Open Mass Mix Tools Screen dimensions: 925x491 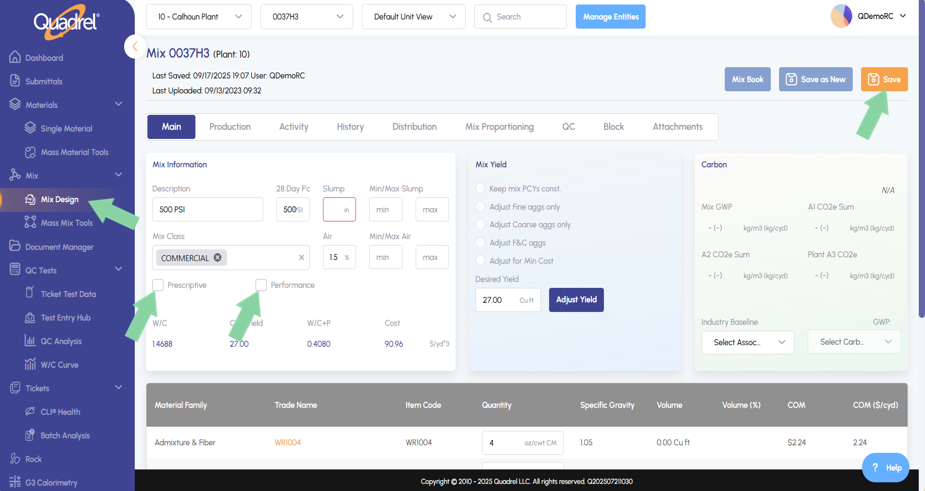[x=67, y=223]
